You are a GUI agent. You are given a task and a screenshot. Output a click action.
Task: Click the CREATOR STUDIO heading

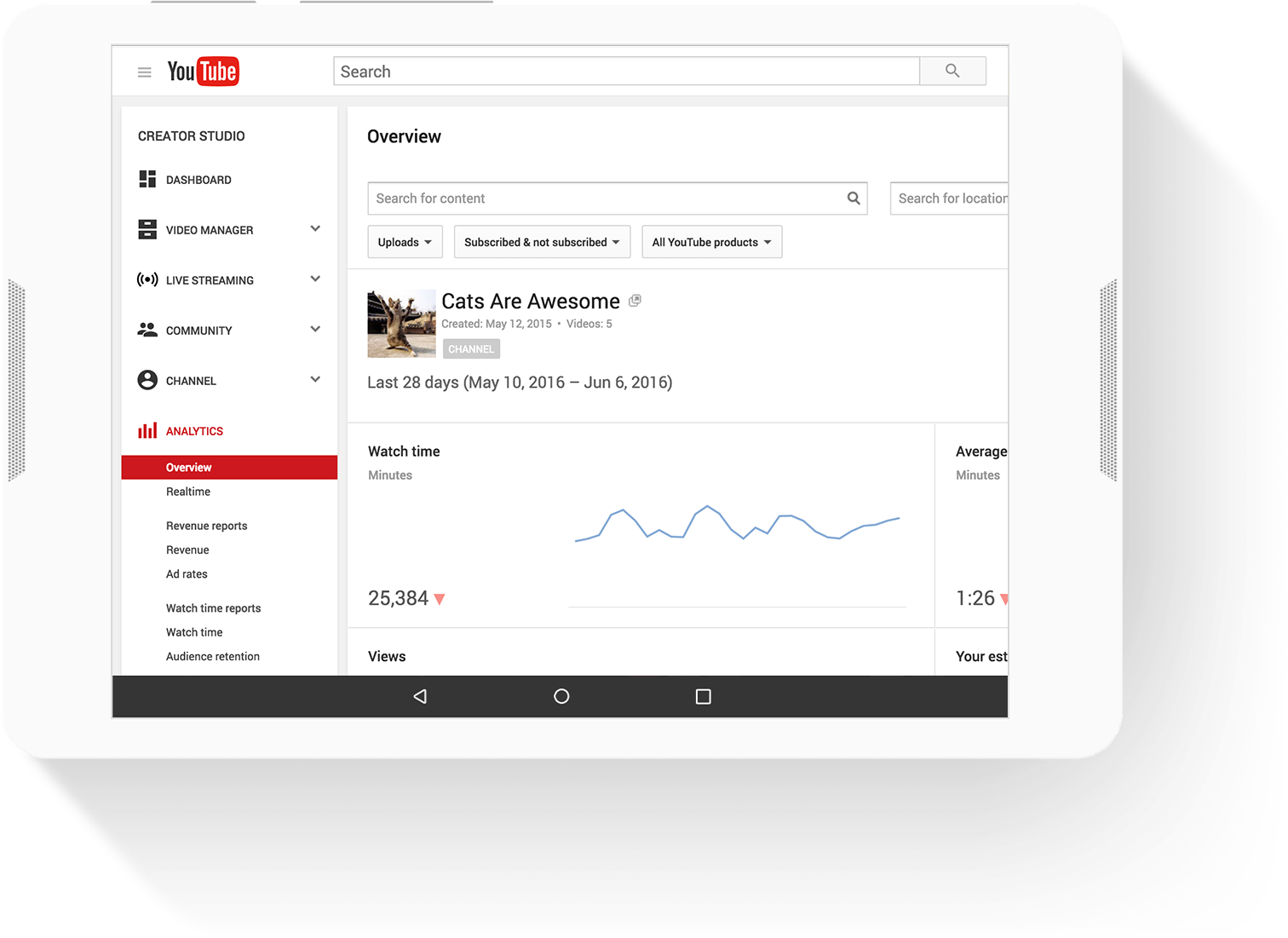(192, 136)
